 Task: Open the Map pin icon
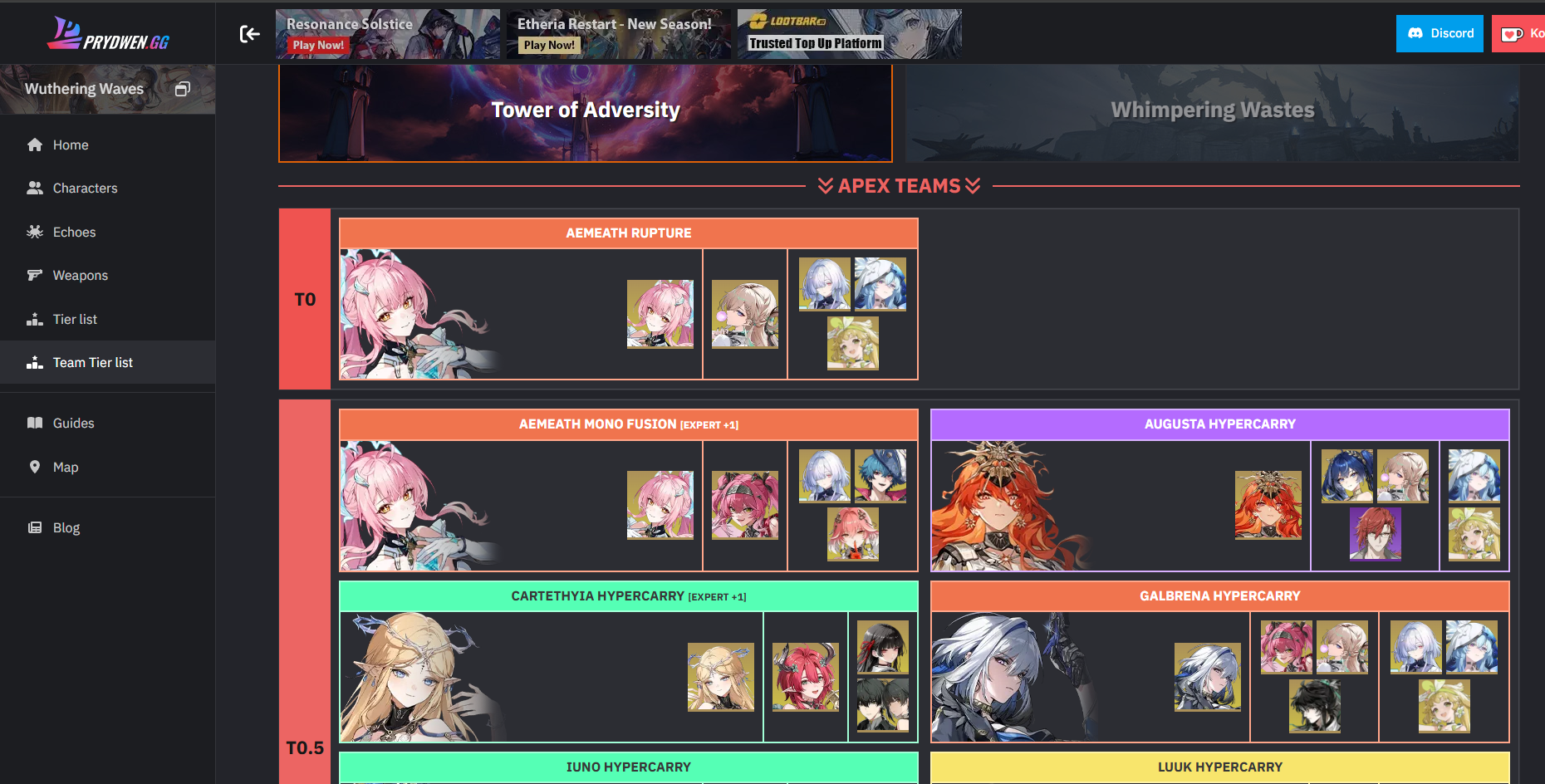(x=35, y=467)
